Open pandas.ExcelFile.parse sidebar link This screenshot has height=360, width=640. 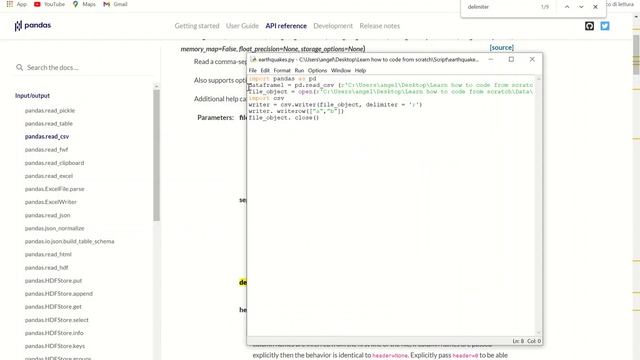54,189
